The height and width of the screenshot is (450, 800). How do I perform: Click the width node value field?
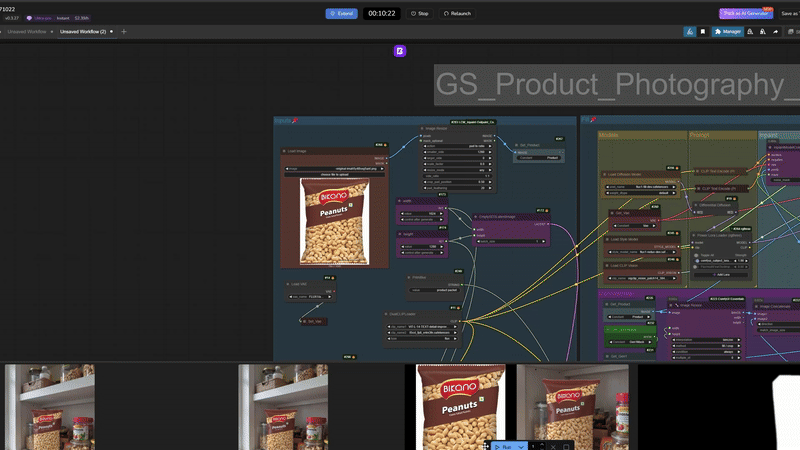pyautogui.click(x=423, y=214)
